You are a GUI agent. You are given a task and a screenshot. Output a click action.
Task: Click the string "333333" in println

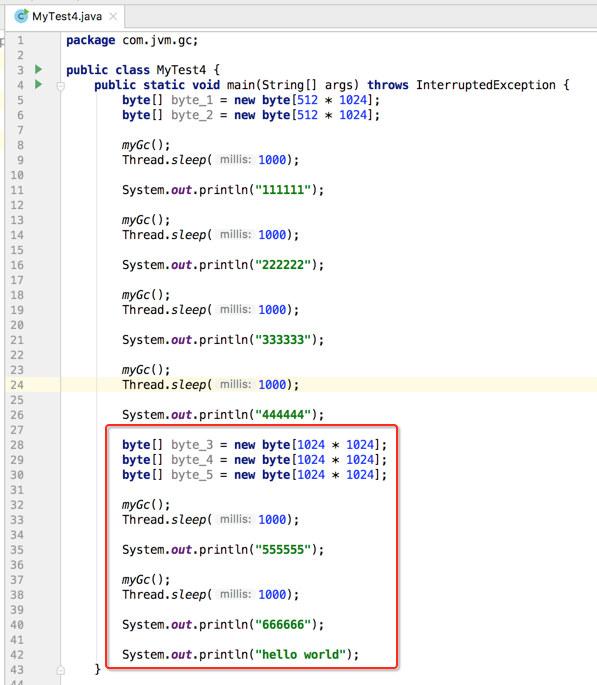(283, 340)
